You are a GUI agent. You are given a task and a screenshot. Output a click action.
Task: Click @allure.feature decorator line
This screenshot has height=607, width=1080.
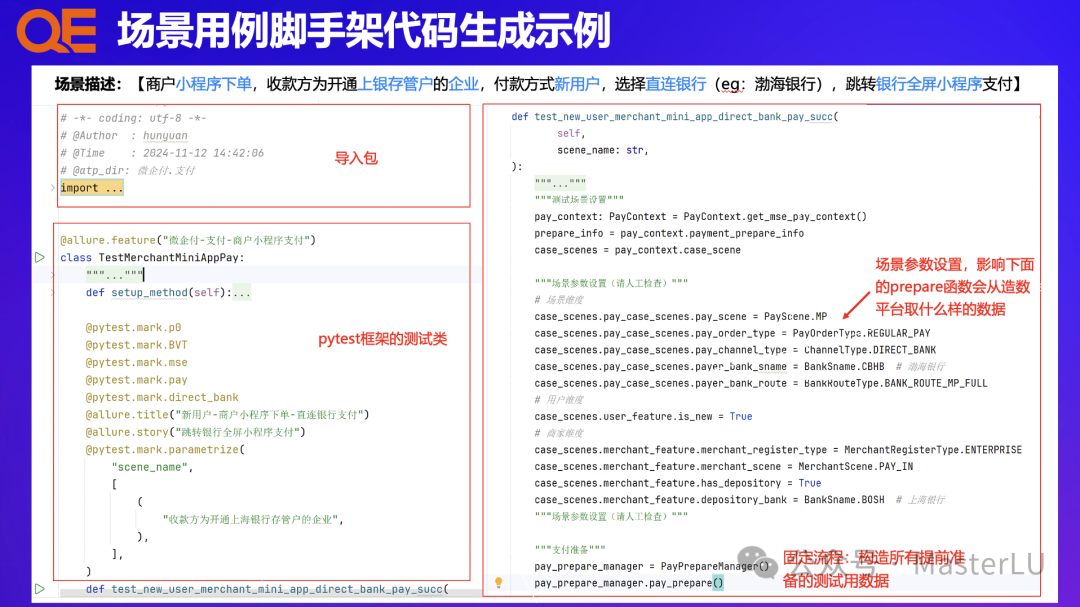tap(188, 240)
